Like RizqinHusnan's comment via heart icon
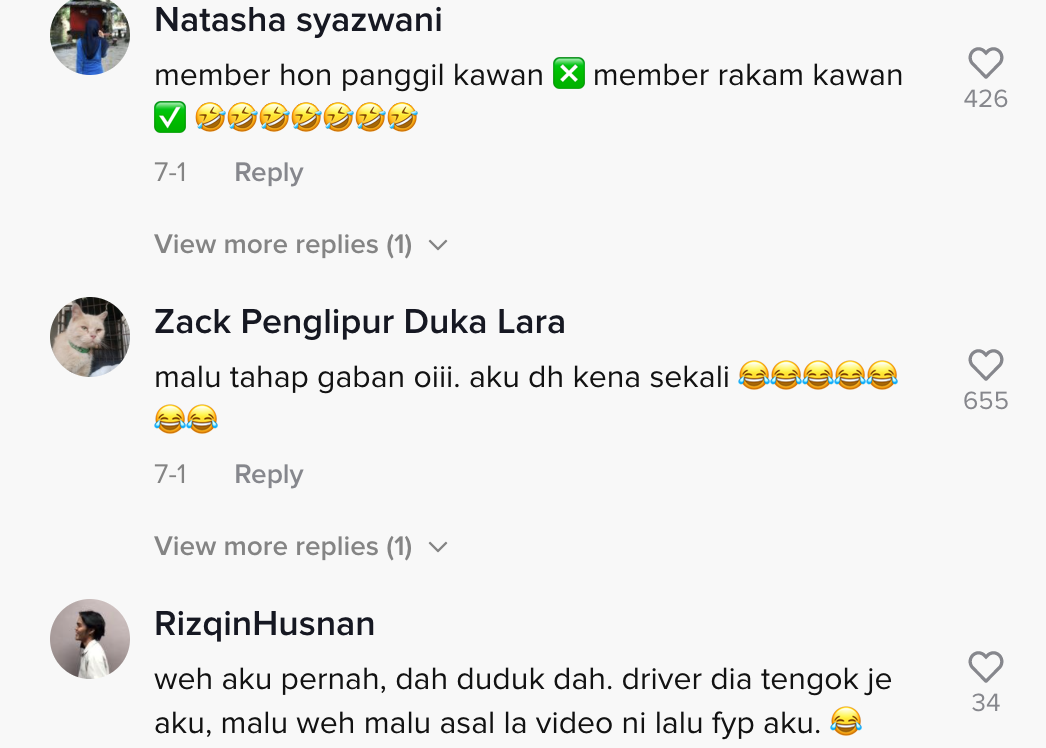Image resolution: width=1046 pixels, height=748 pixels. point(985,667)
